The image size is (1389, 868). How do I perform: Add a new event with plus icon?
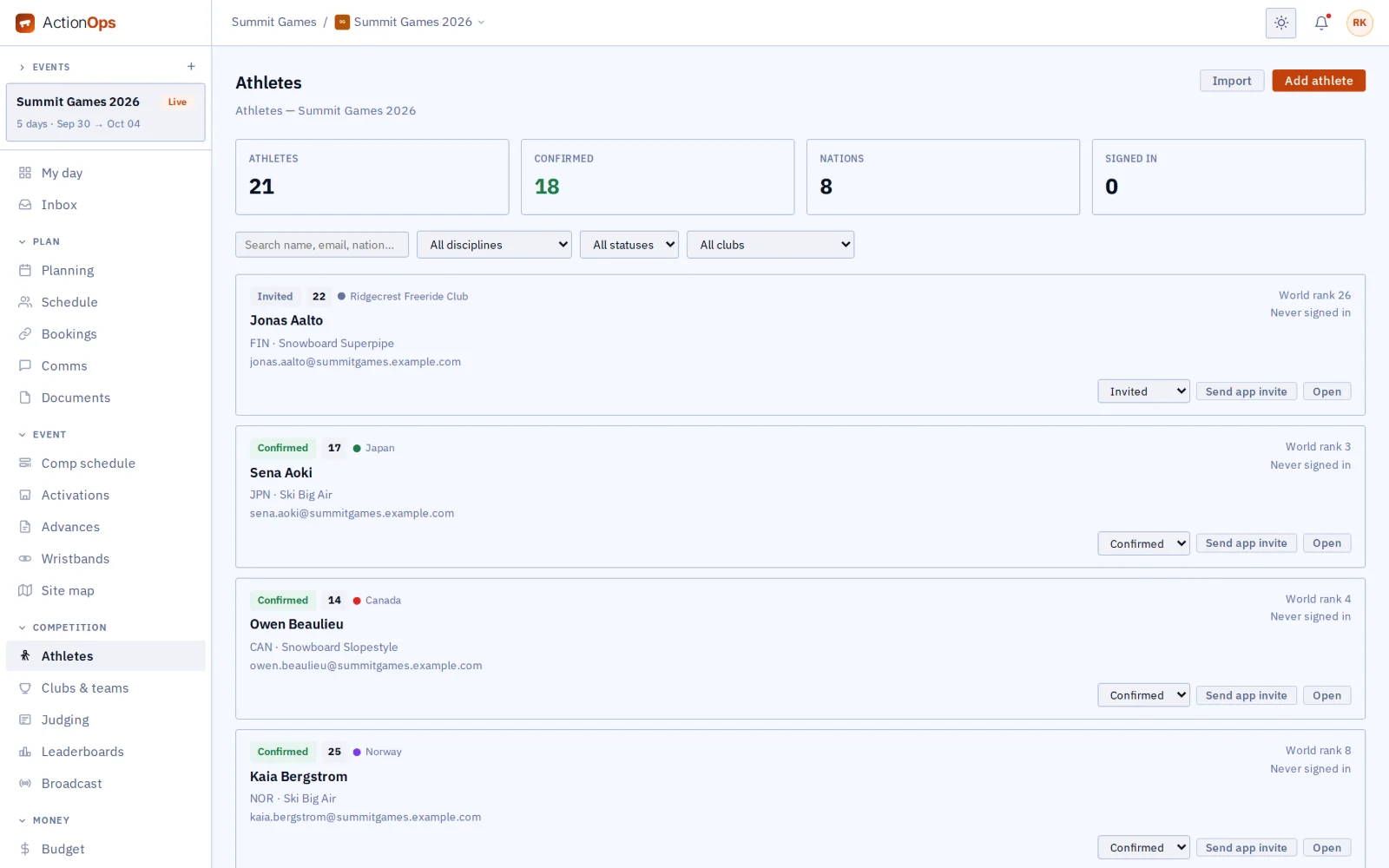pos(191,67)
